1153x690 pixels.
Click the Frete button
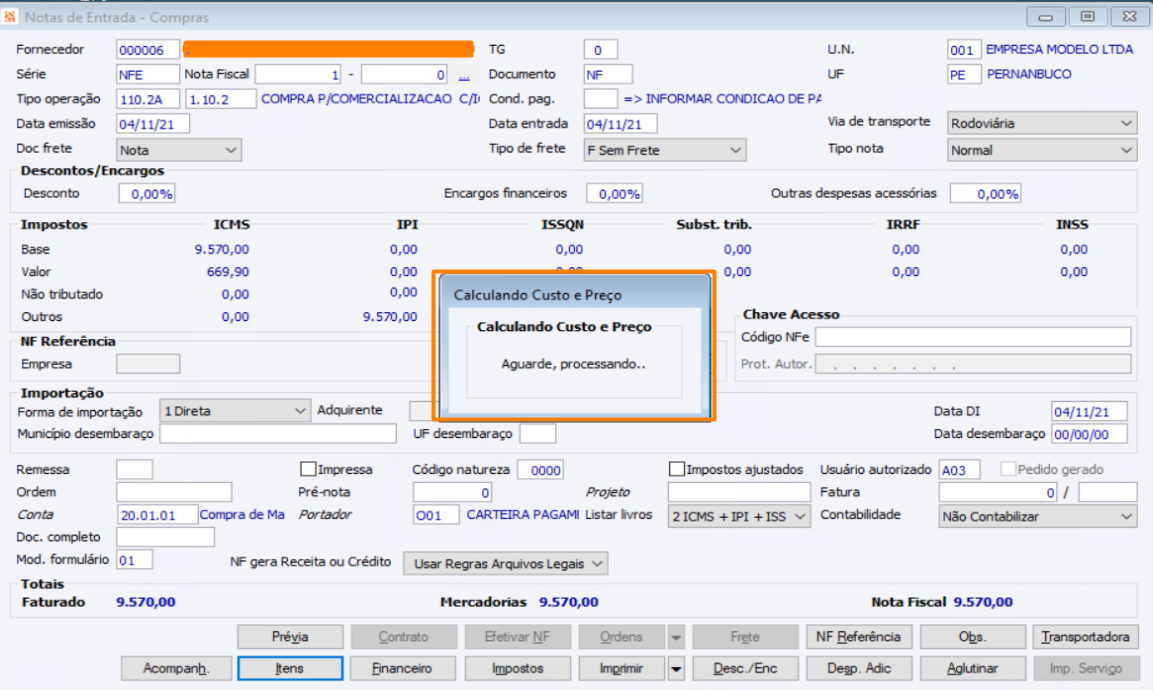point(745,637)
